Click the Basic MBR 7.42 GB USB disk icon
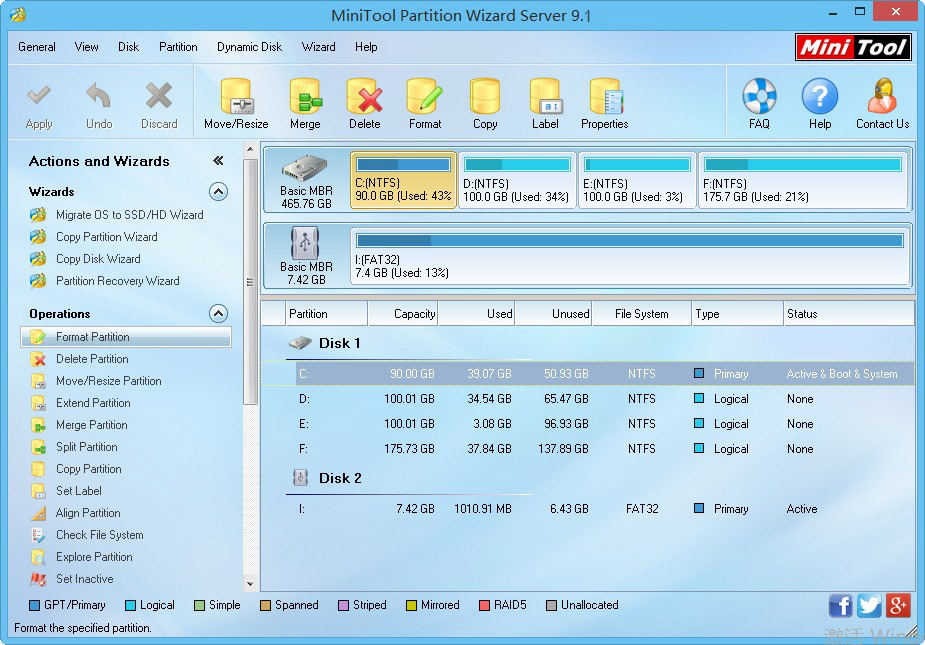The image size is (925, 645). [305, 243]
